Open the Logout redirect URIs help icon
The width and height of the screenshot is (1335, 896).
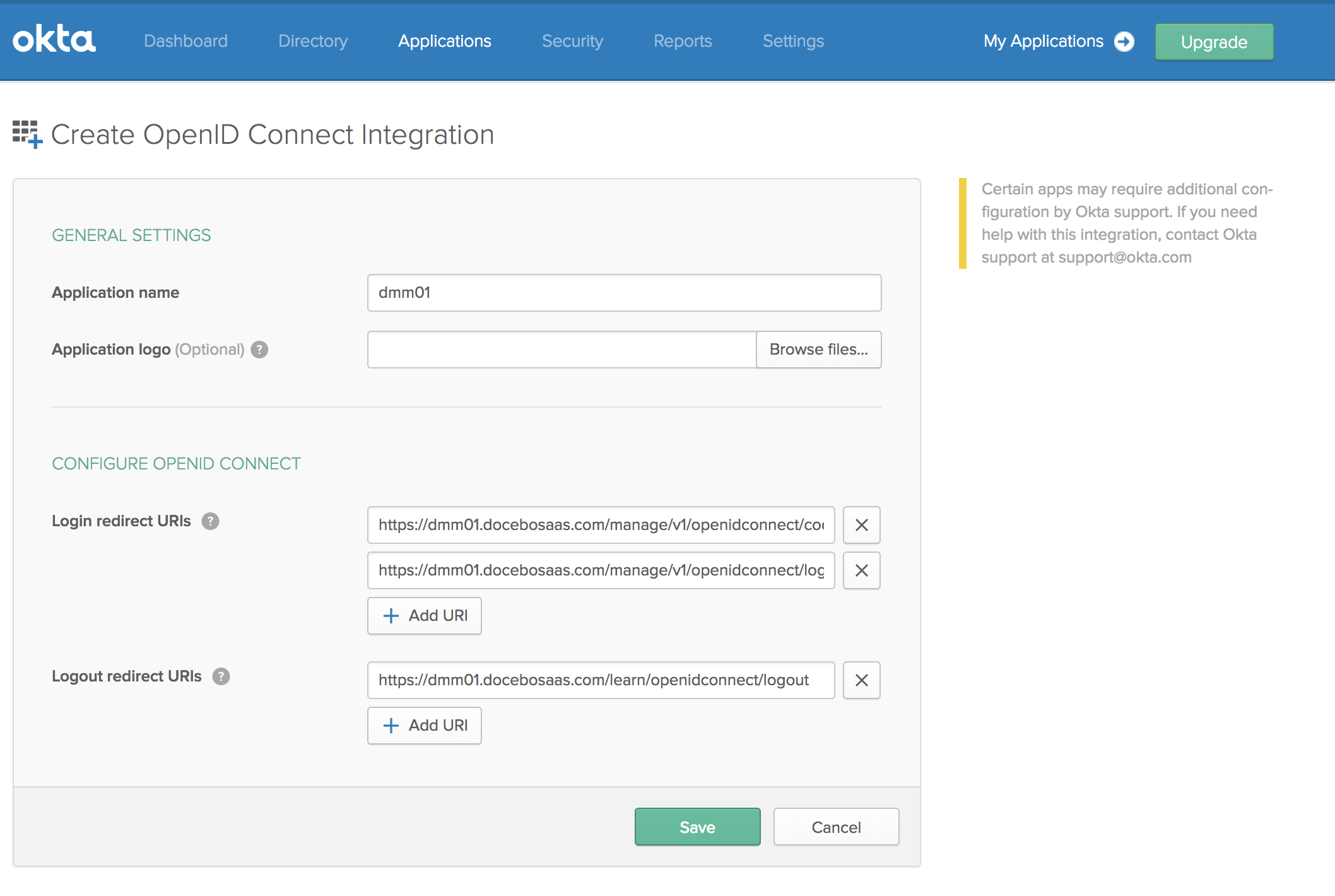click(221, 676)
